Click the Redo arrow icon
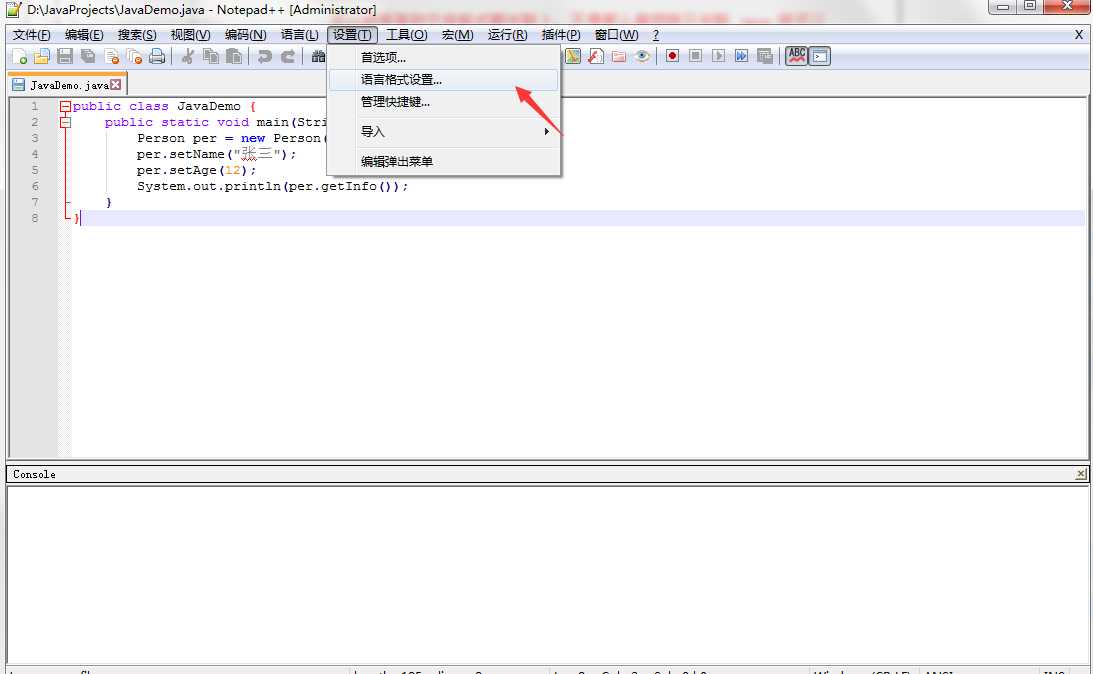 pyautogui.click(x=287, y=56)
